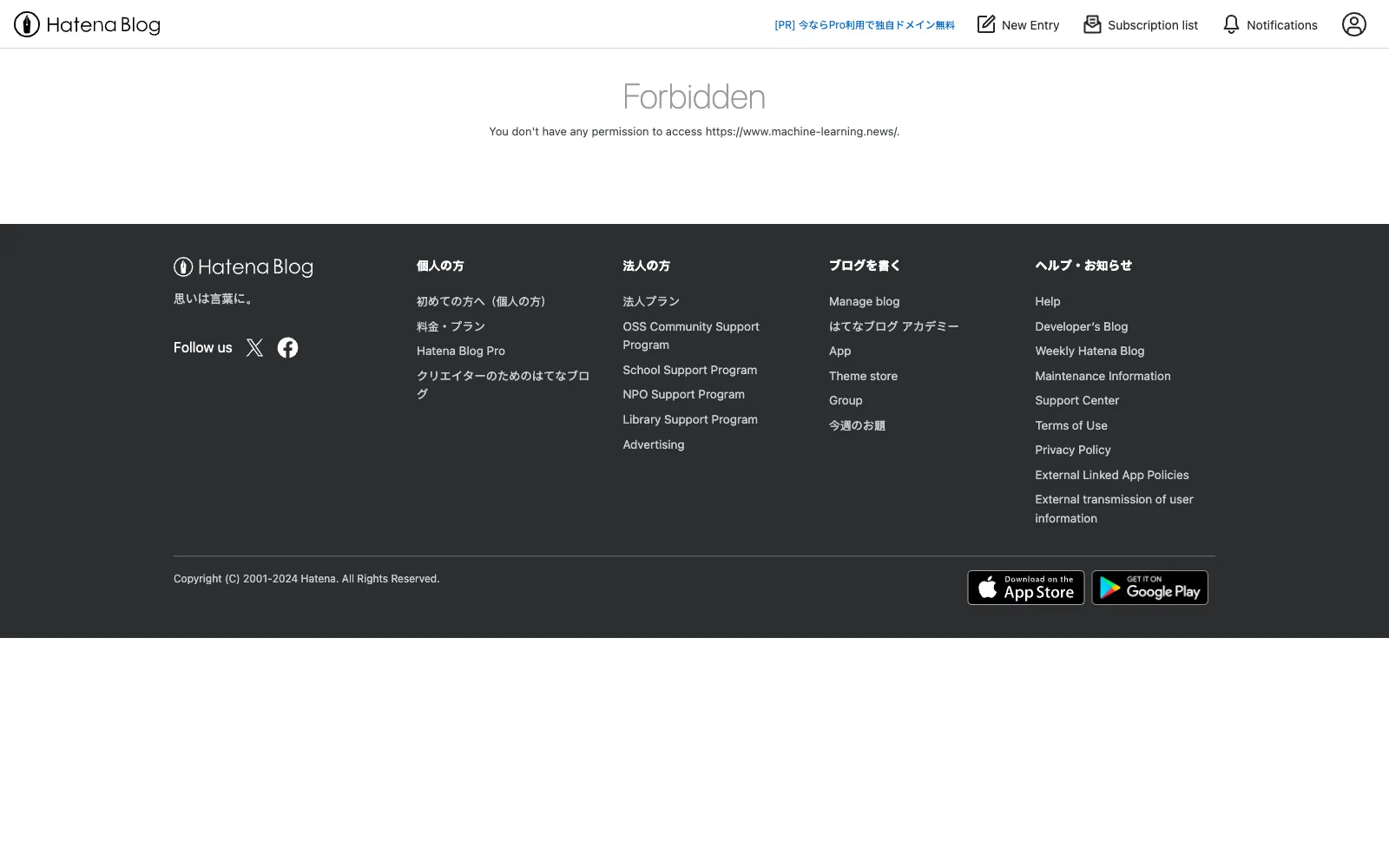Open 今週のお題 link
1389x868 pixels.
pyautogui.click(x=858, y=425)
